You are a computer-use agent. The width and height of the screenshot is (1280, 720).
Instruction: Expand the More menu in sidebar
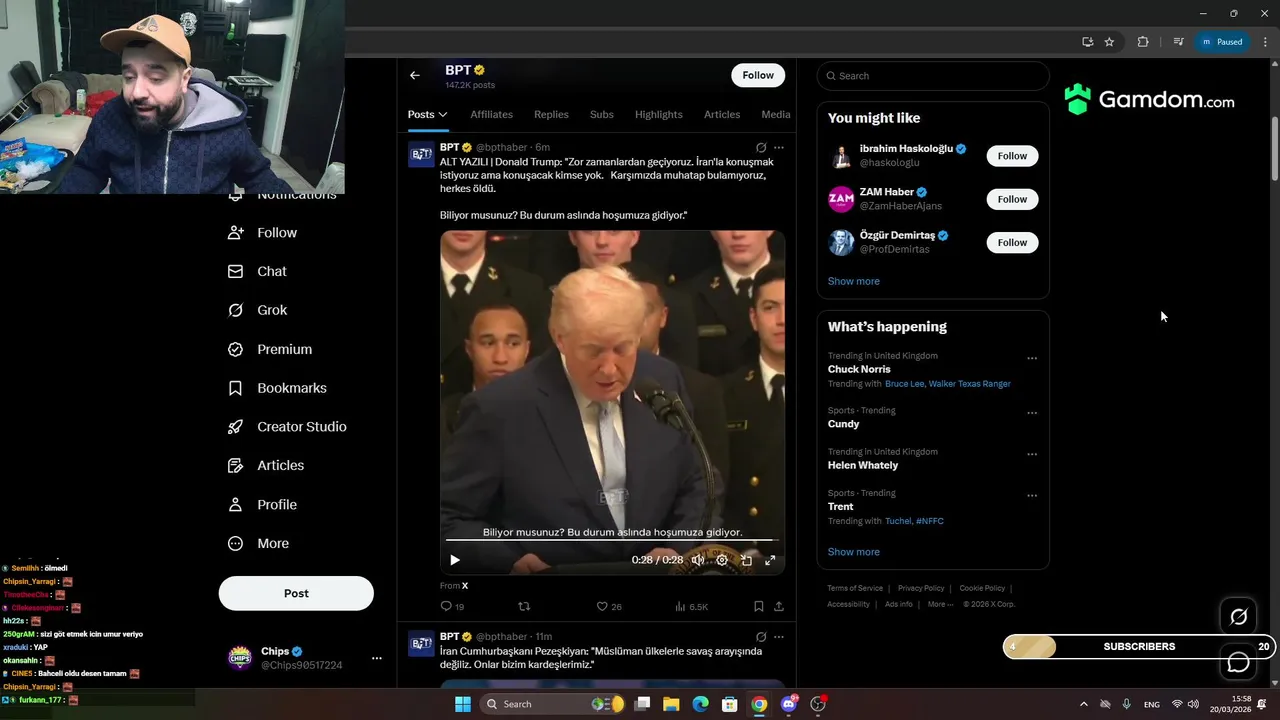pos(258,544)
